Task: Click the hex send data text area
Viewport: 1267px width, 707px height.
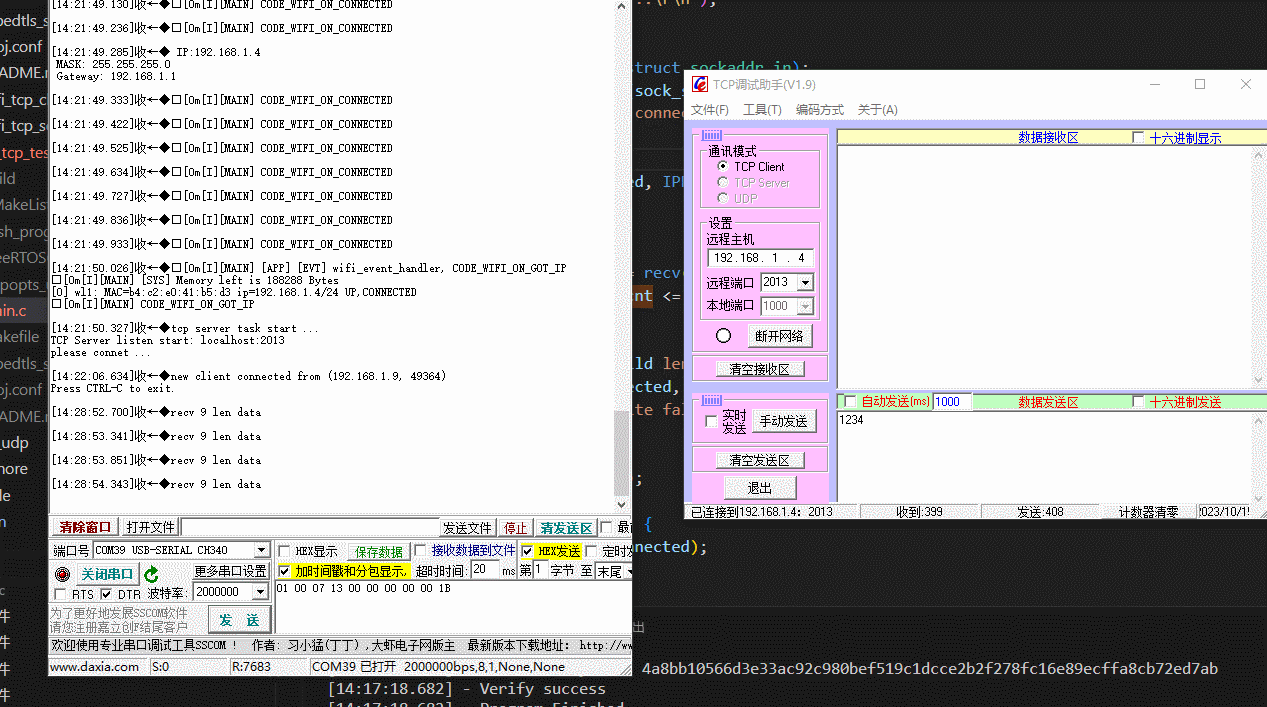Action: pos(452,607)
